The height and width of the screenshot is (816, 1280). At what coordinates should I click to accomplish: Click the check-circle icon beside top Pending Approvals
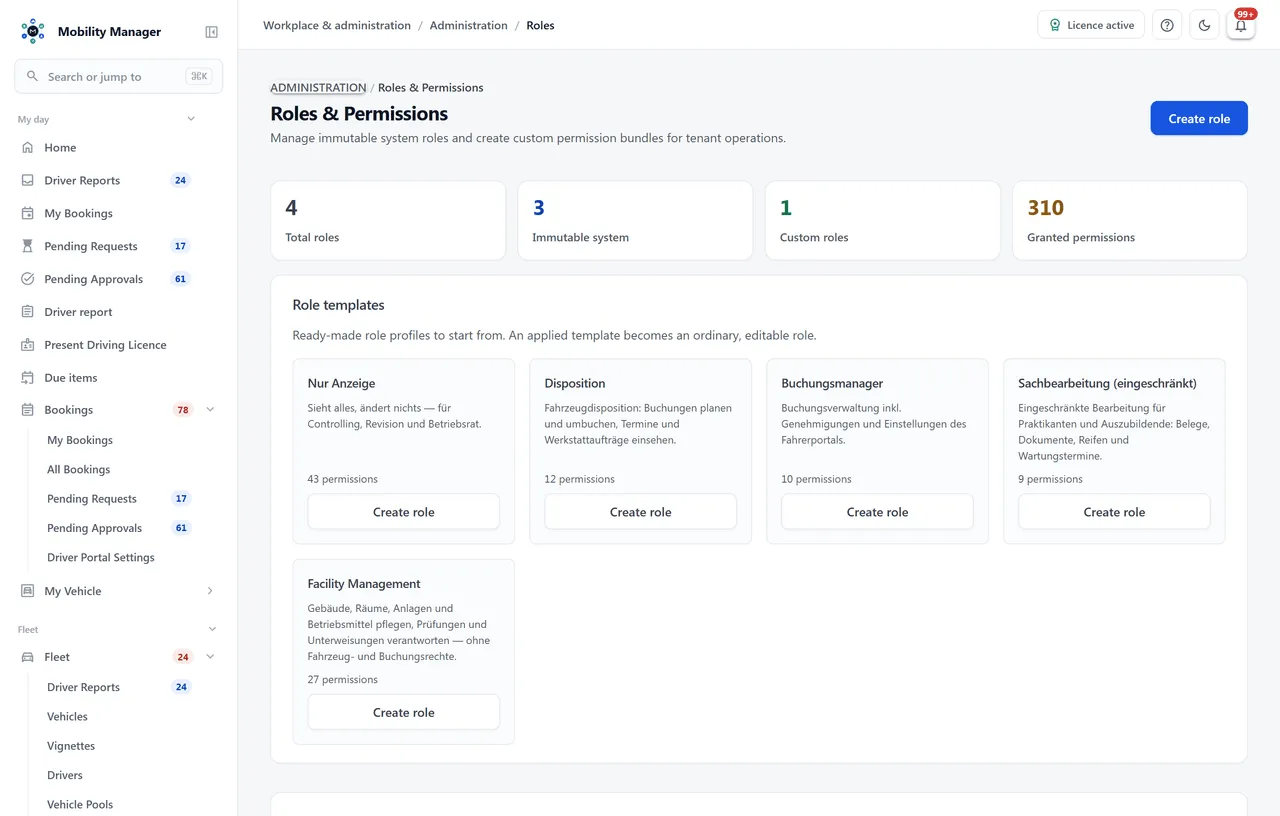pyautogui.click(x=28, y=279)
